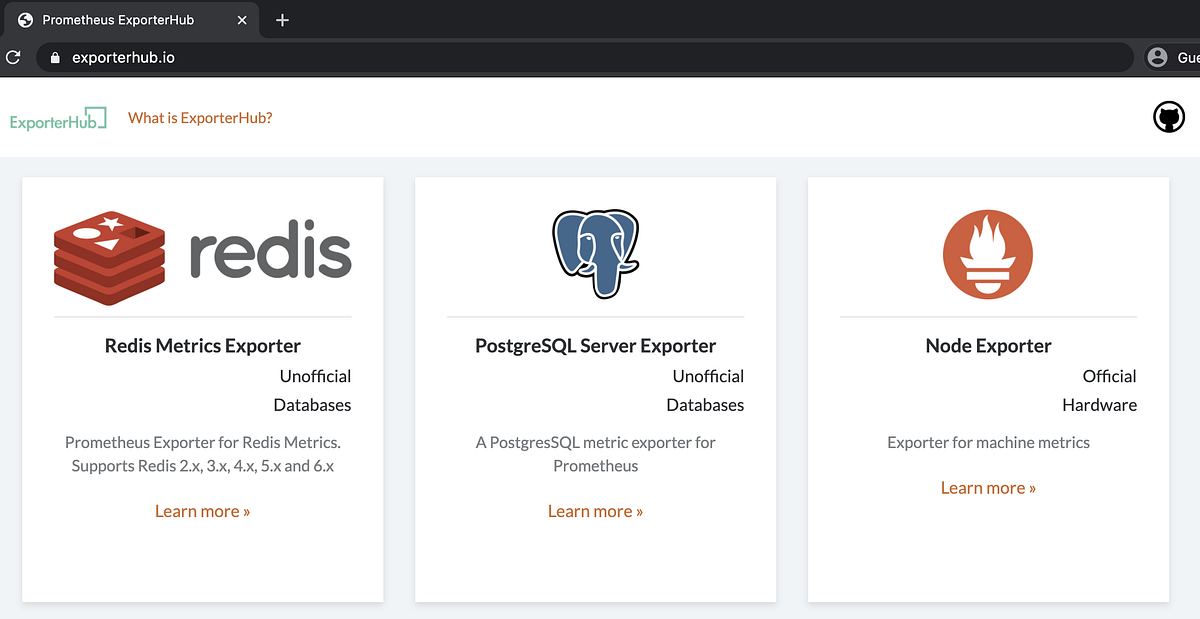Click the Hardware category label
Screen dimensions: 1200x619
pos(1099,404)
